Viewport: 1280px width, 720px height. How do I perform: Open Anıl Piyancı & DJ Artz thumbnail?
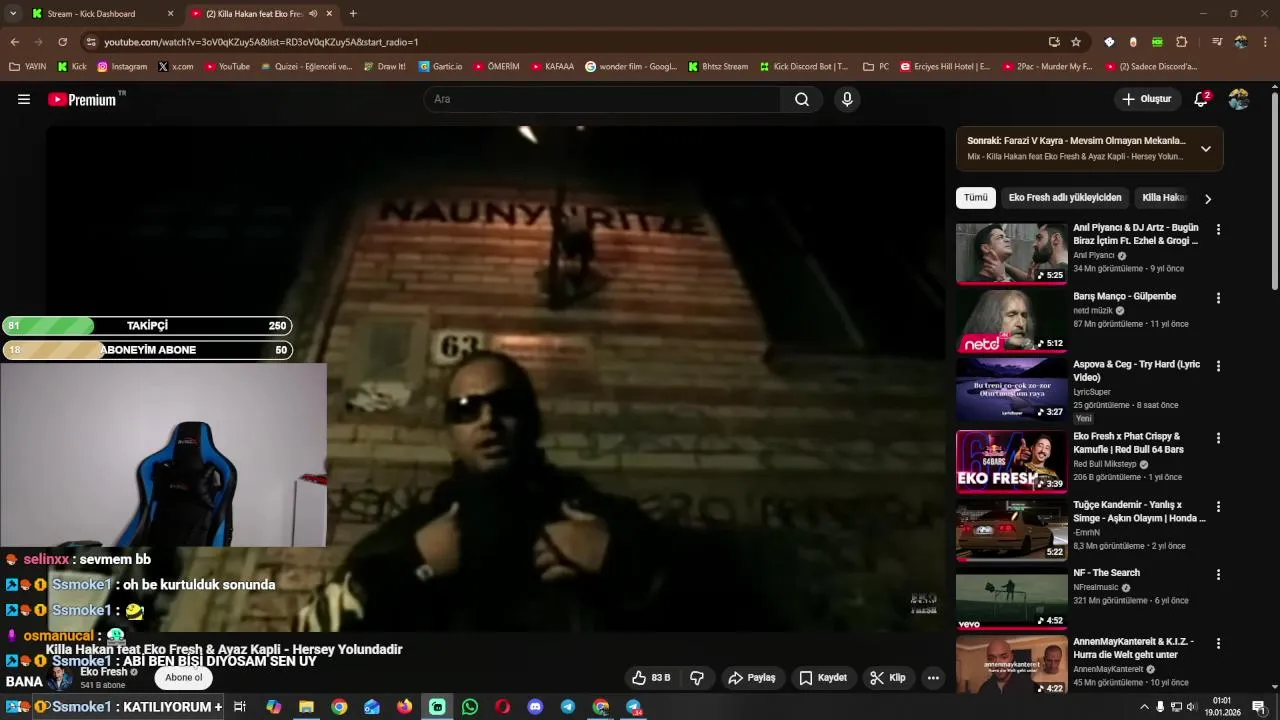[x=1011, y=253]
